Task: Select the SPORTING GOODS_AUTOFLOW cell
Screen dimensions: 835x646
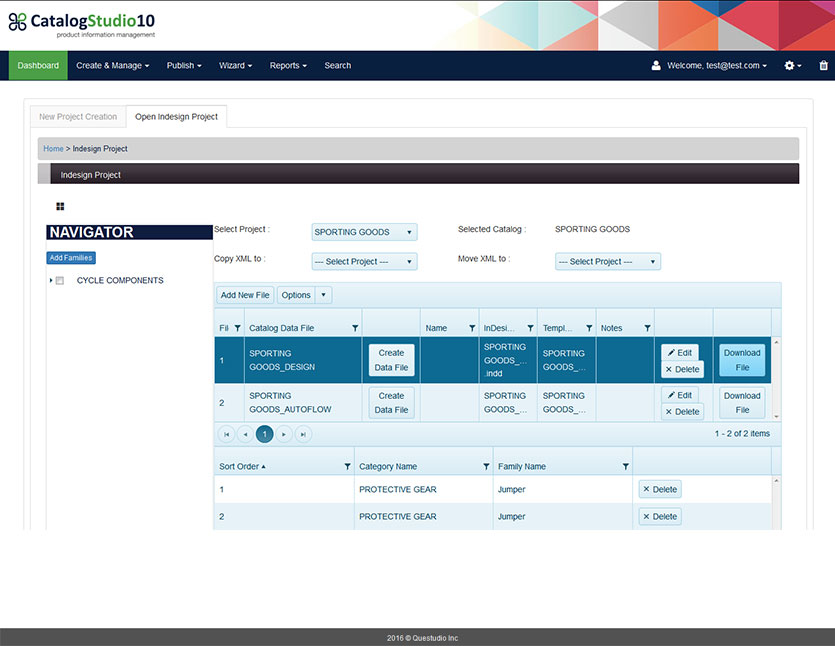Action: 302,403
